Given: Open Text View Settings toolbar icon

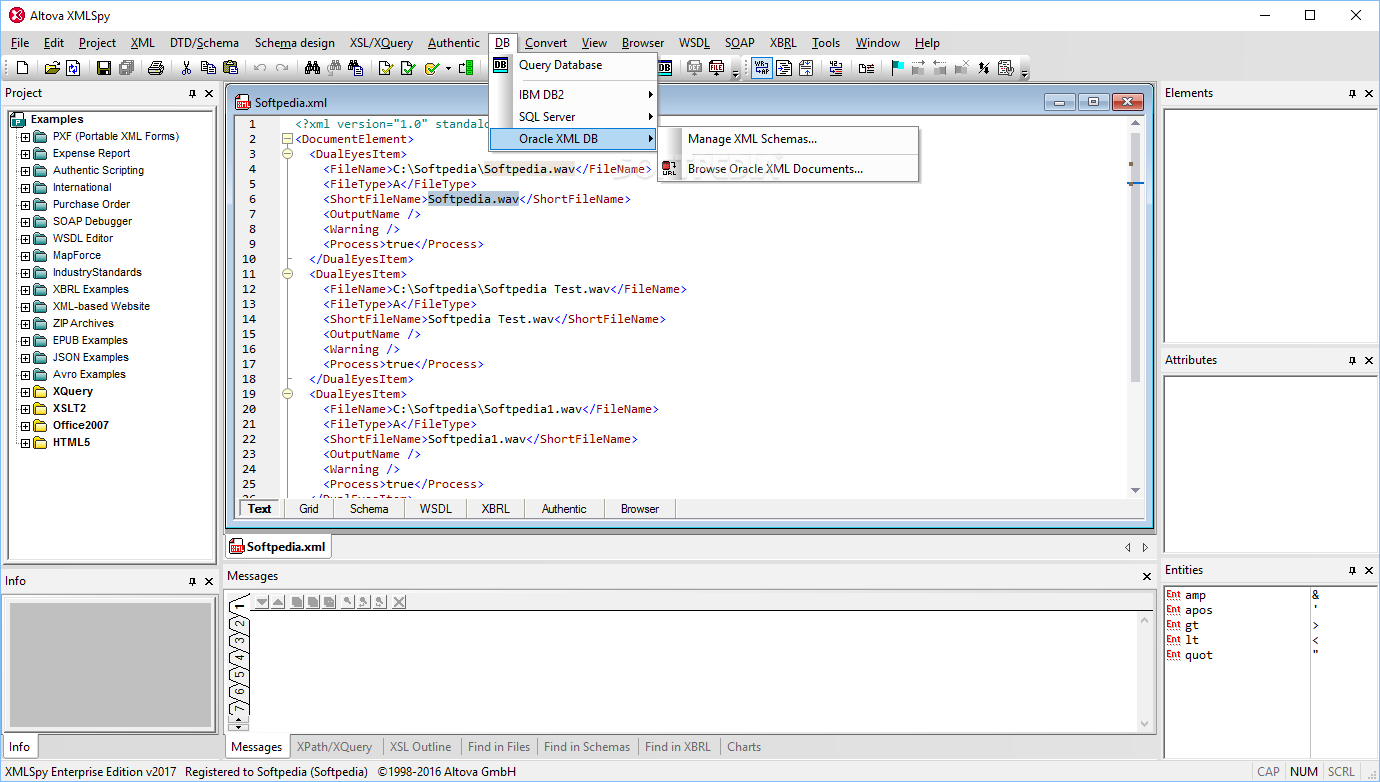Looking at the screenshot, I should coord(1005,68).
